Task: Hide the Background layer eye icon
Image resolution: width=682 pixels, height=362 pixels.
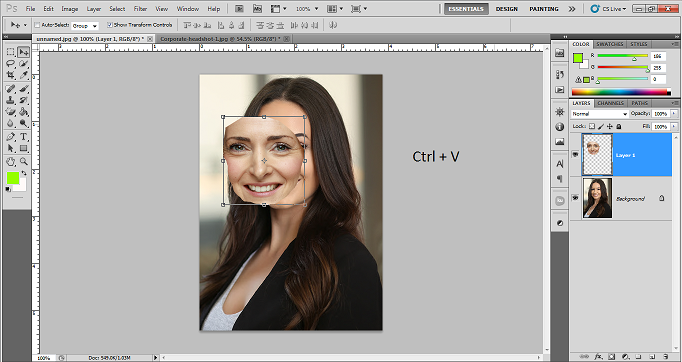Action: 575,198
